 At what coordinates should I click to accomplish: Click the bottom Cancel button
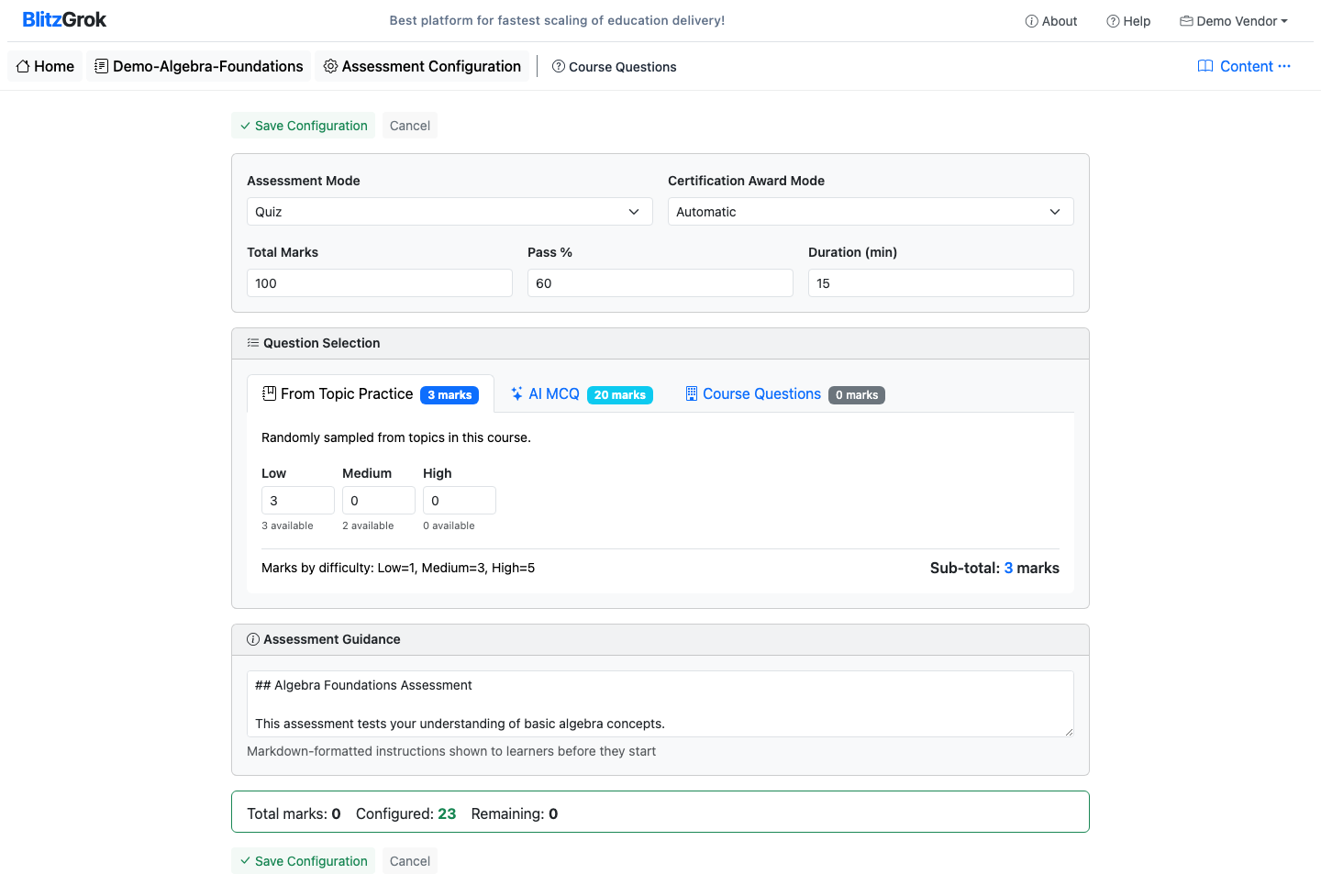tap(410, 861)
